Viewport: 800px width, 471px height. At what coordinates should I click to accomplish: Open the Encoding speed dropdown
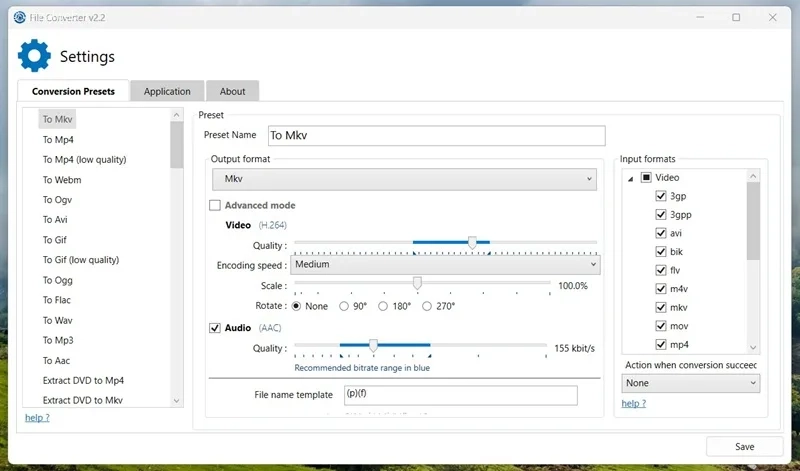tap(445, 264)
